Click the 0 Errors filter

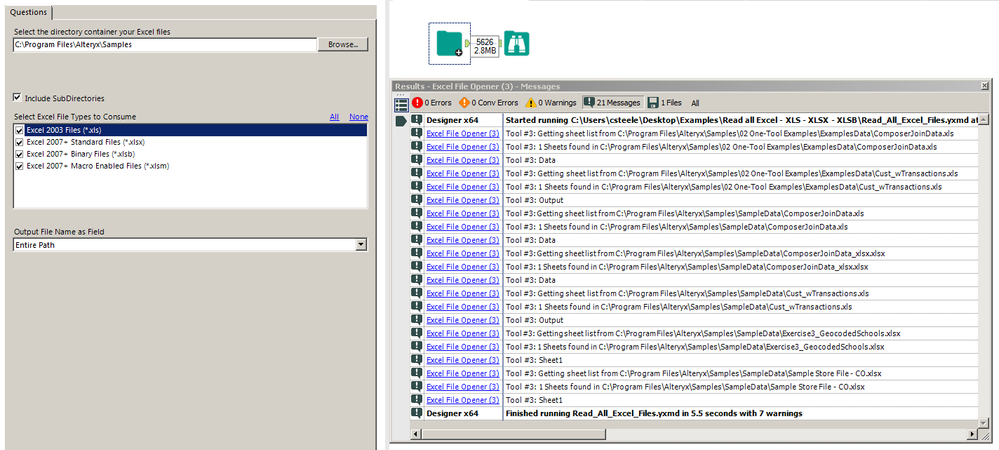(431, 103)
